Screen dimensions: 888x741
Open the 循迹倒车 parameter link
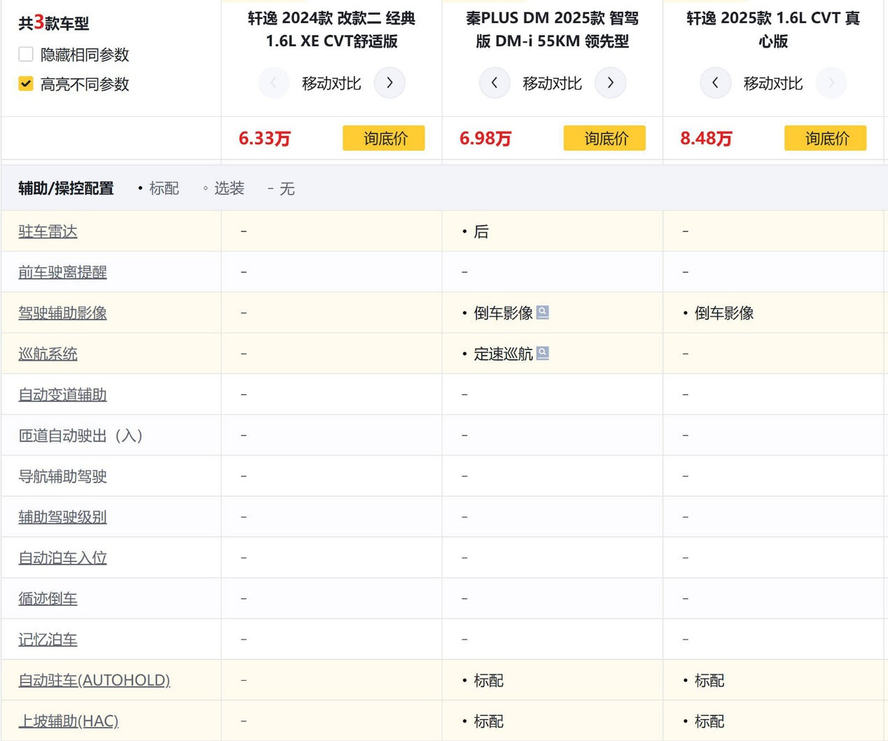48,598
